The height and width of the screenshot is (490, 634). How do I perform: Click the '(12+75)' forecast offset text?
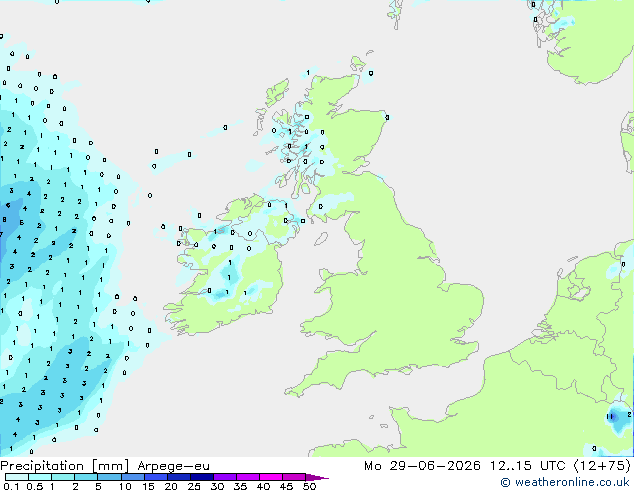tap(602, 466)
